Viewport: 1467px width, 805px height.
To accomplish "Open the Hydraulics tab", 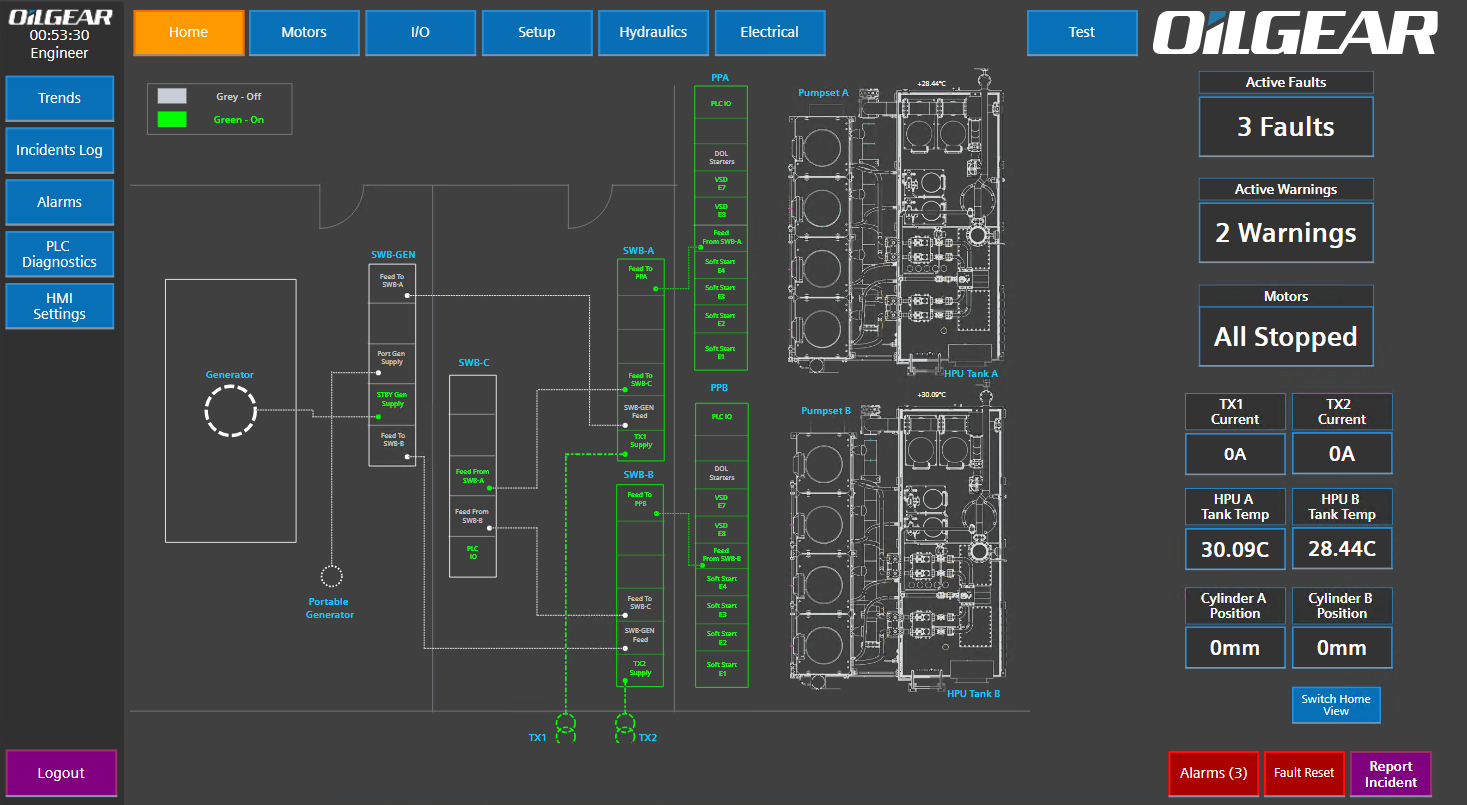I will click(x=653, y=32).
